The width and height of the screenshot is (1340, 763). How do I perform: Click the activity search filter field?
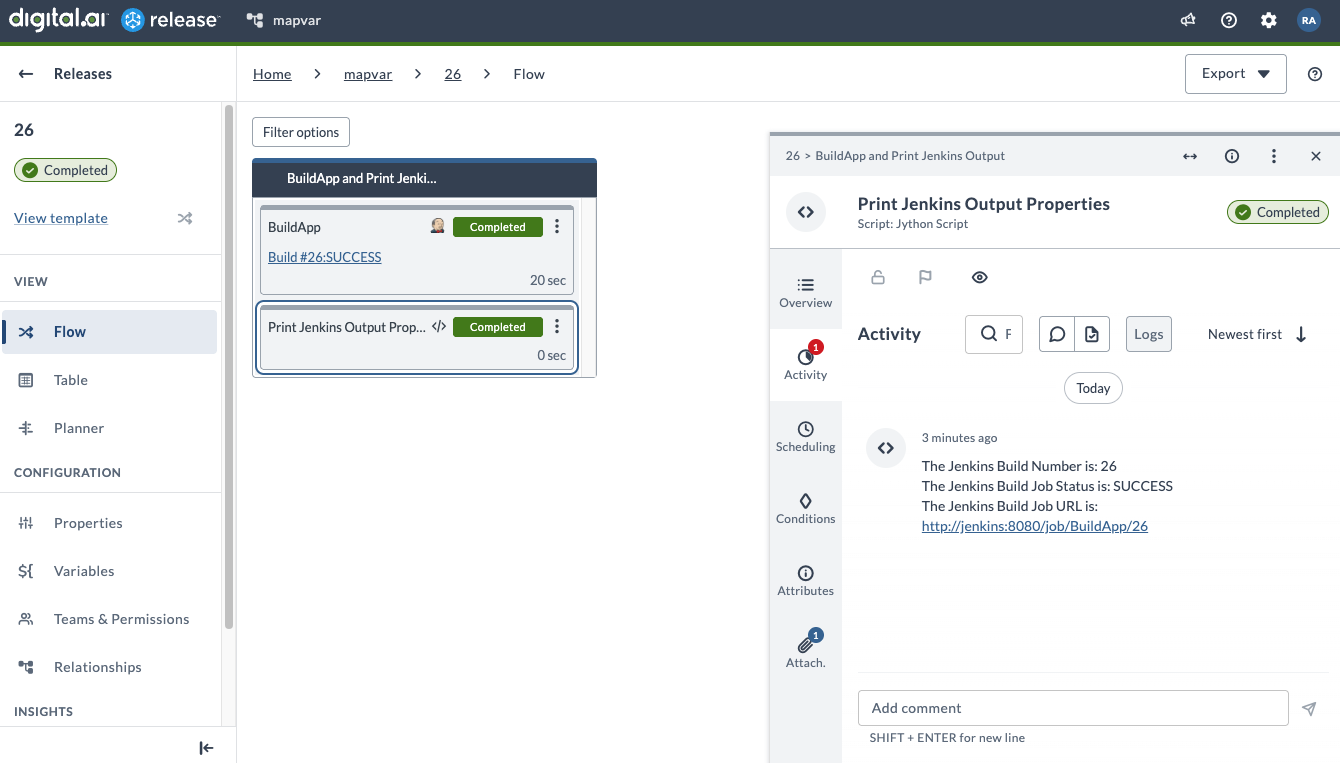tap(994, 334)
